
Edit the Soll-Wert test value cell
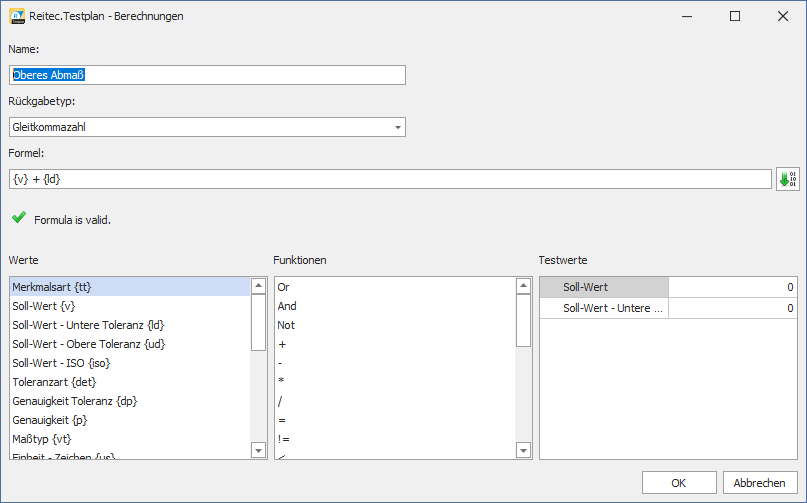pos(732,288)
